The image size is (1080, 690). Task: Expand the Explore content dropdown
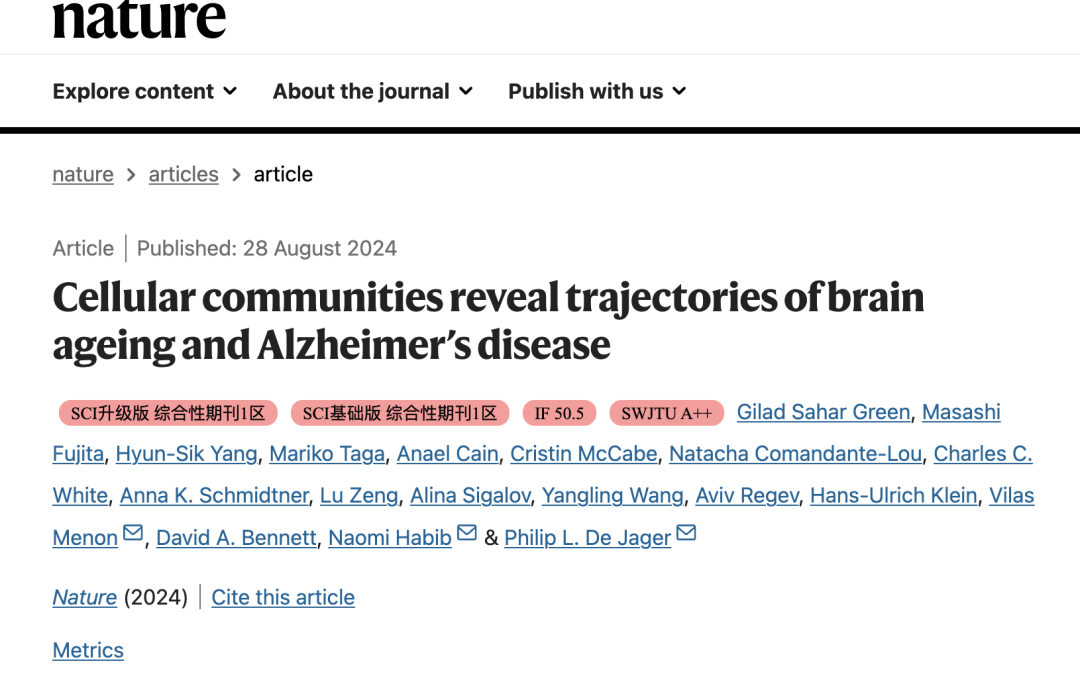145,91
